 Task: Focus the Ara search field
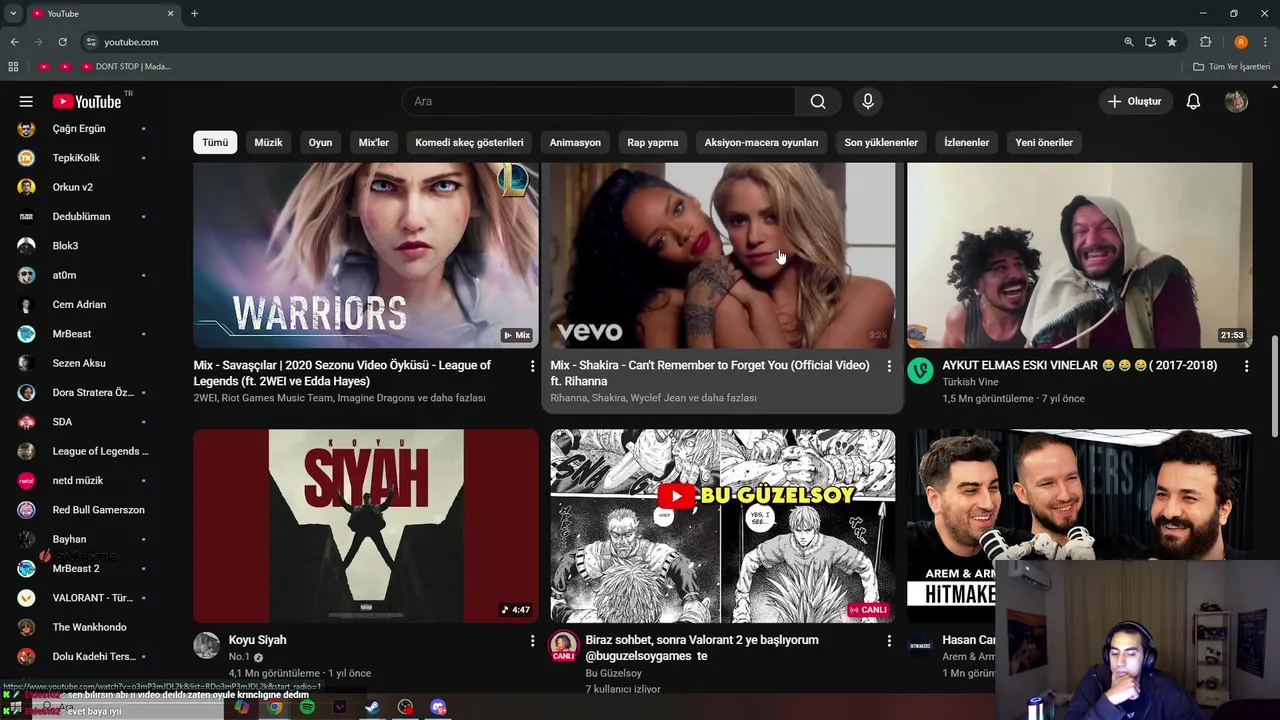pos(599,101)
